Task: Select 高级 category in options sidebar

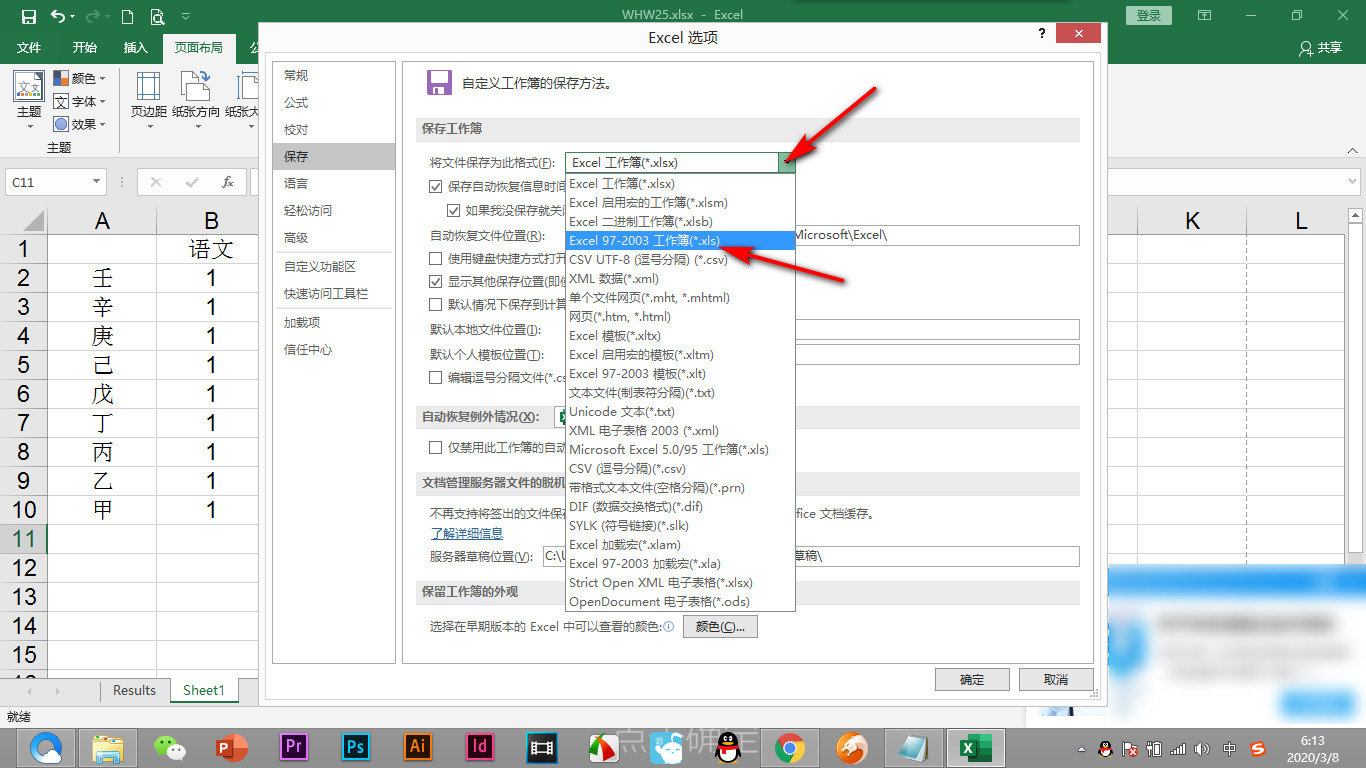Action: click(x=334, y=238)
